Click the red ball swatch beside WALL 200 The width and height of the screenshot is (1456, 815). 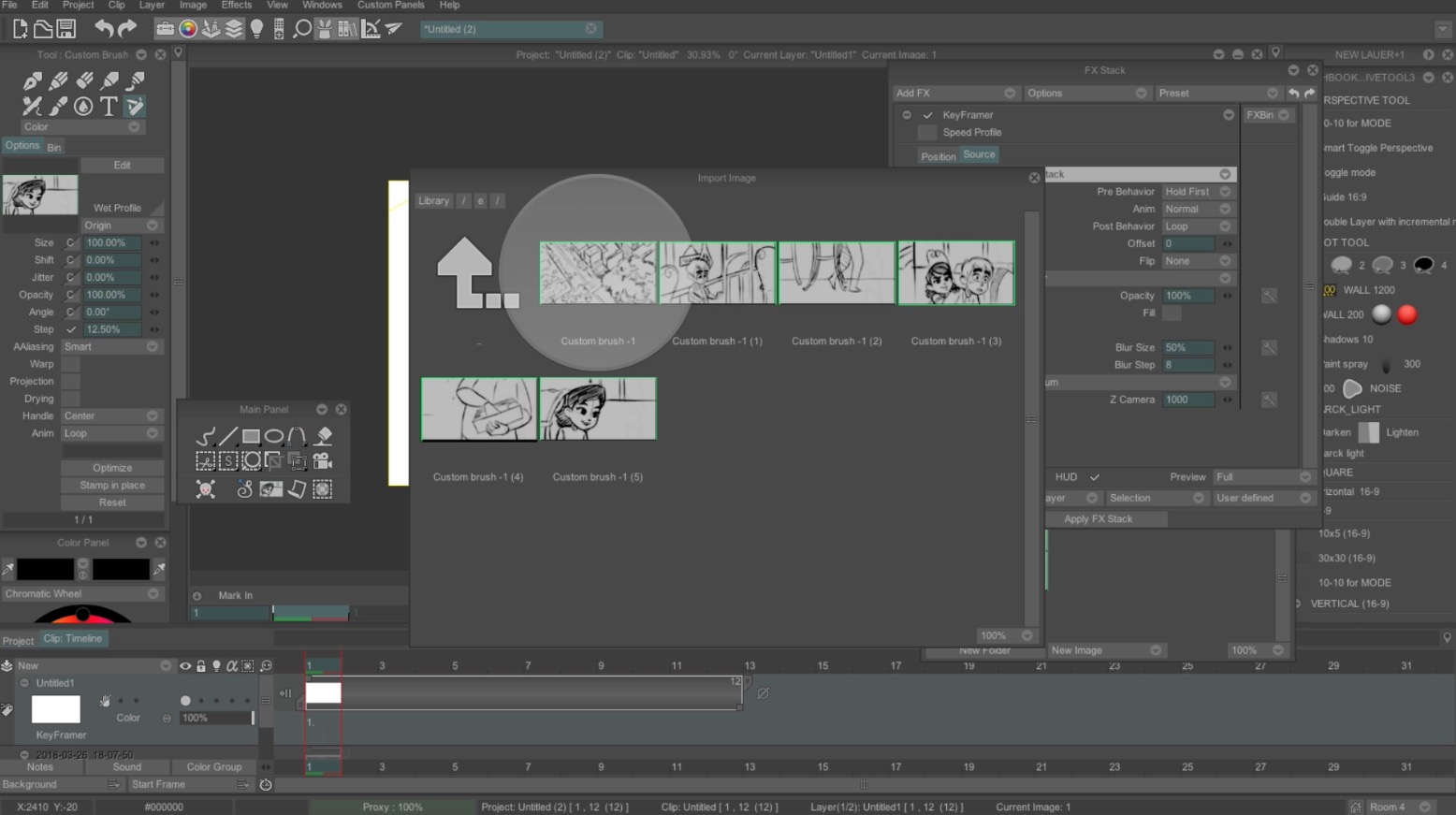[x=1406, y=314]
